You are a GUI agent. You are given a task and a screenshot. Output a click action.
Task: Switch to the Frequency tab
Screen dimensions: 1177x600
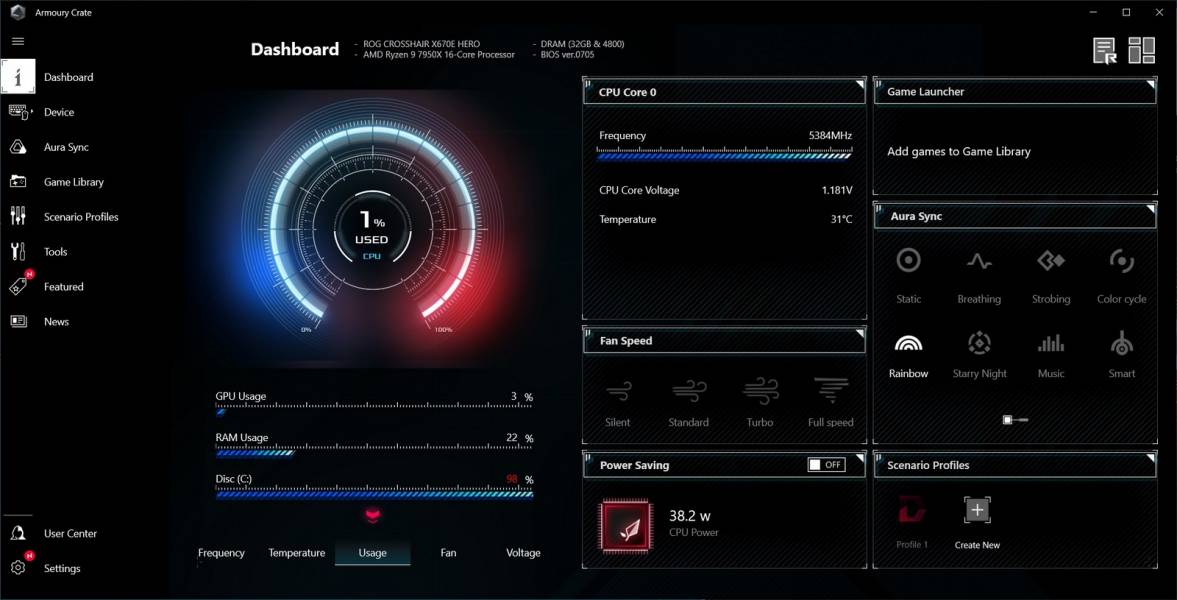pos(221,553)
